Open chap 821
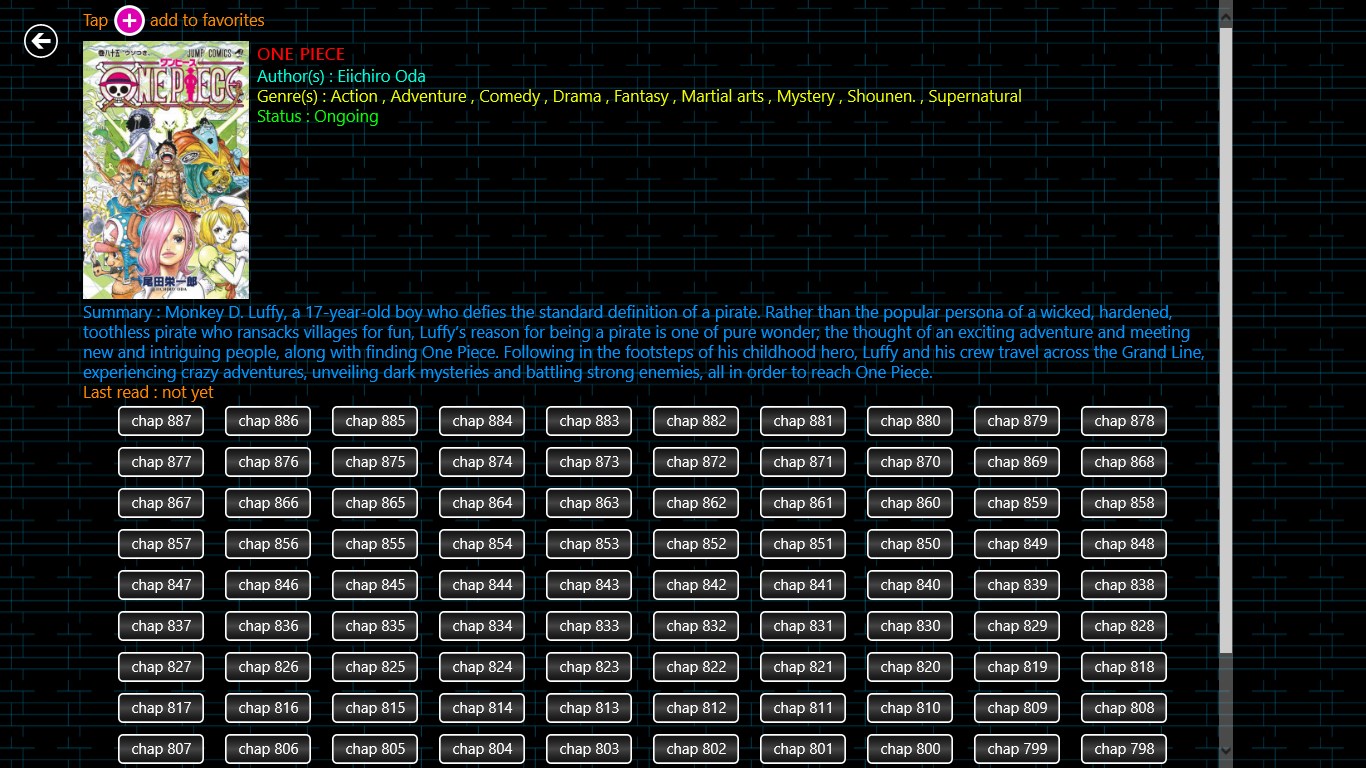This screenshot has width=1366, height=768. [803, 667]
